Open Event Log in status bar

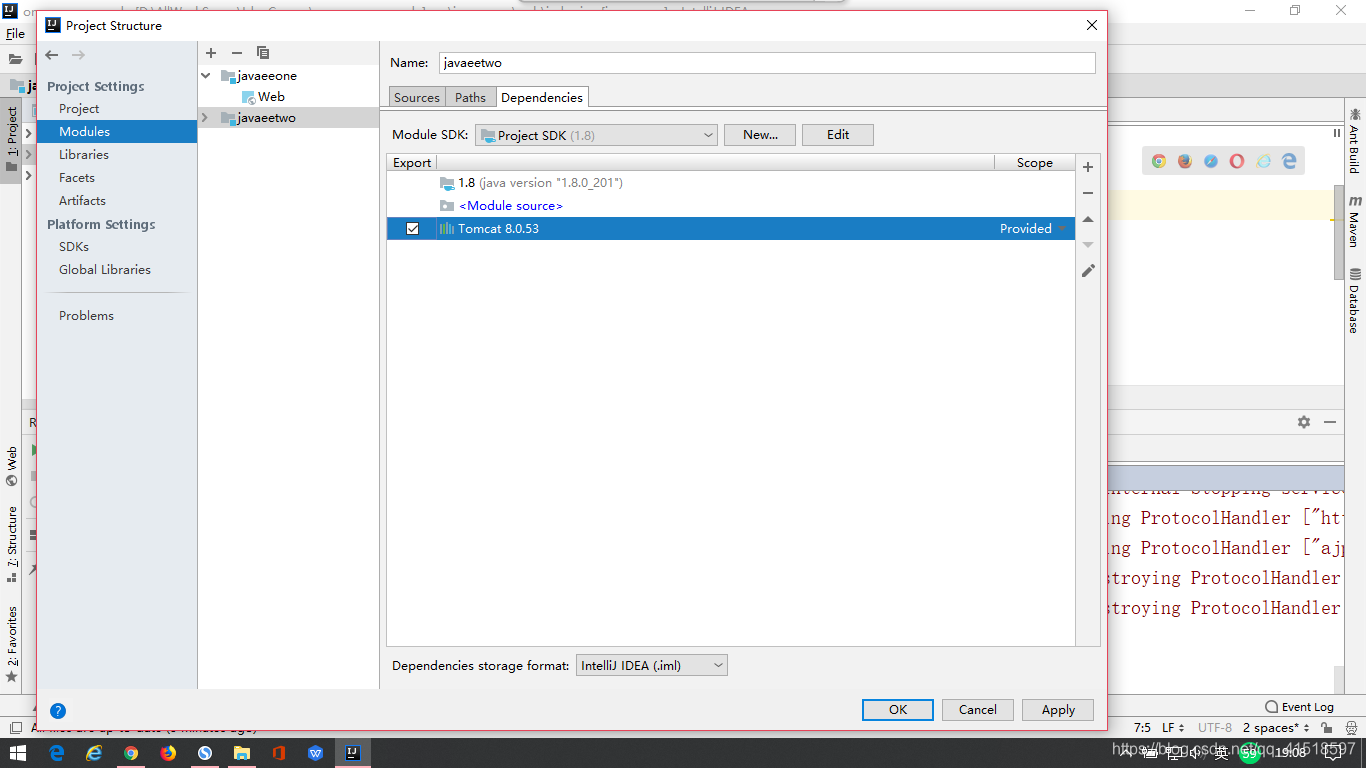click(1299, 707)
